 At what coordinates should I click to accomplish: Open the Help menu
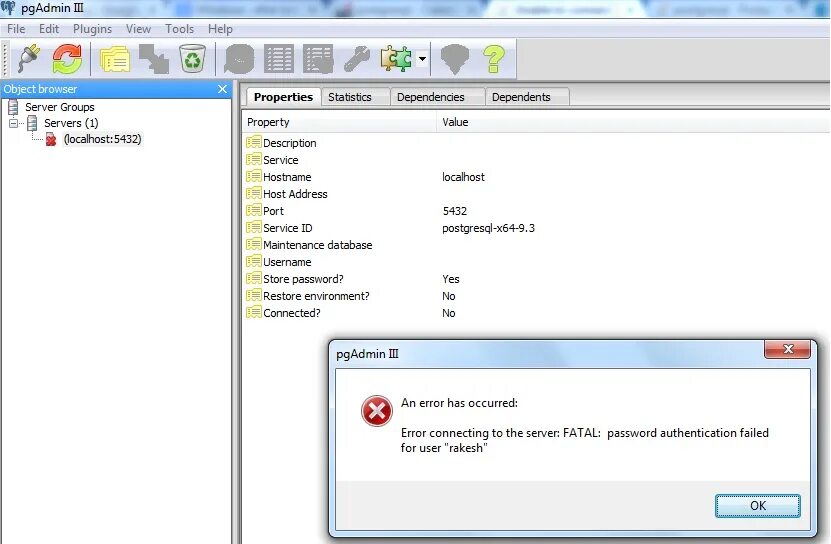220,29
